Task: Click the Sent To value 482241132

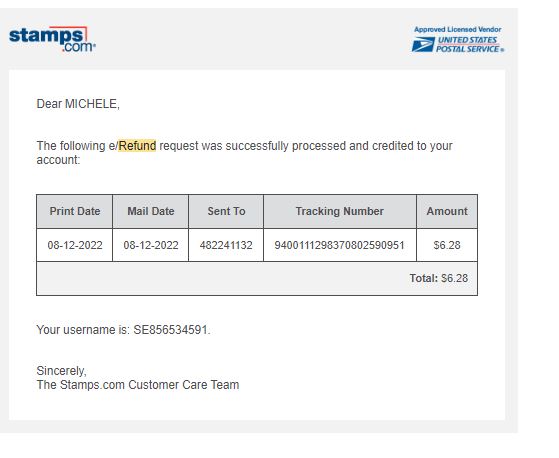Action: pyautogui.click(x=226, y=245)
